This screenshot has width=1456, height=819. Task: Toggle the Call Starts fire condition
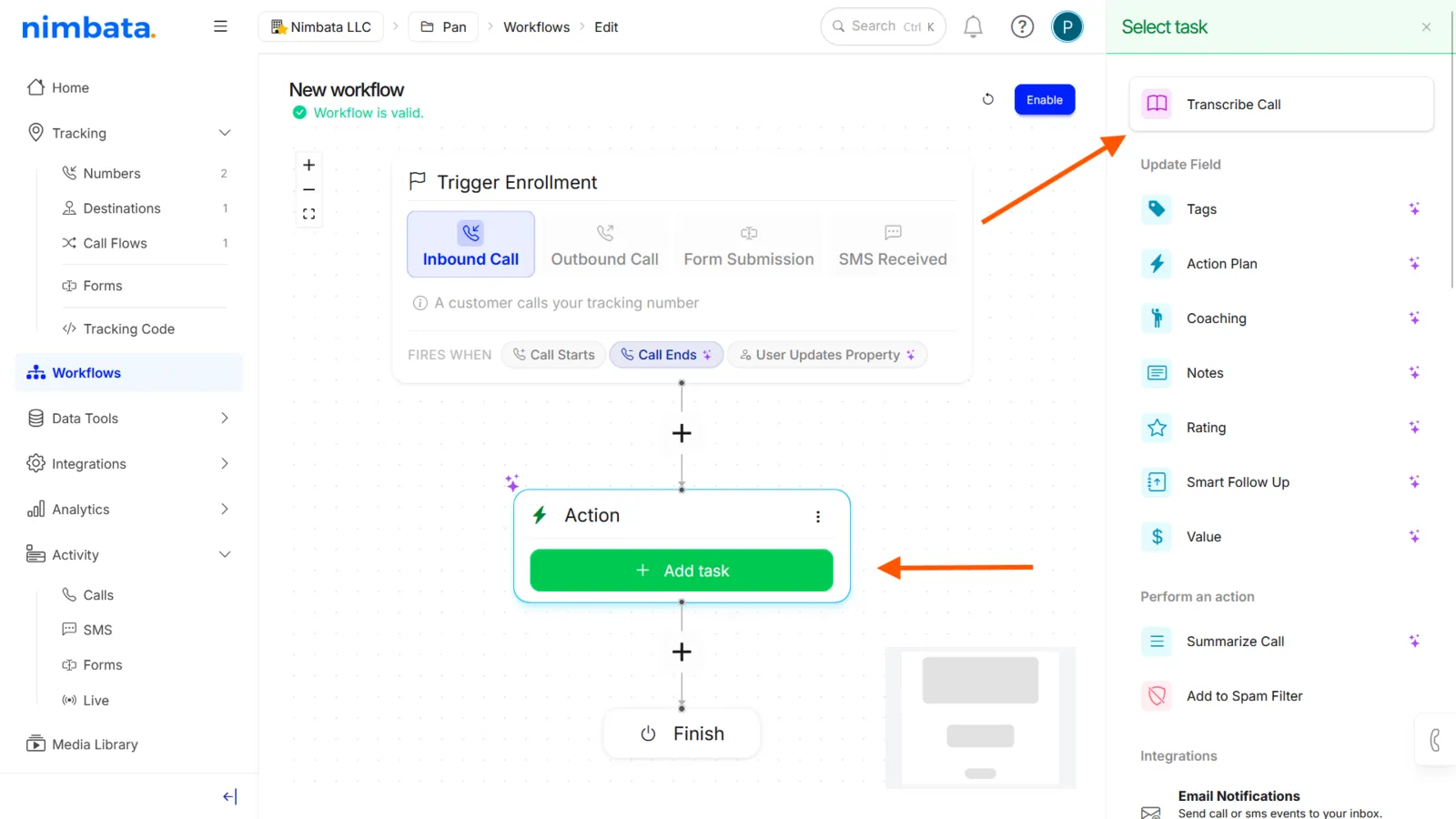tap(553, 355)
